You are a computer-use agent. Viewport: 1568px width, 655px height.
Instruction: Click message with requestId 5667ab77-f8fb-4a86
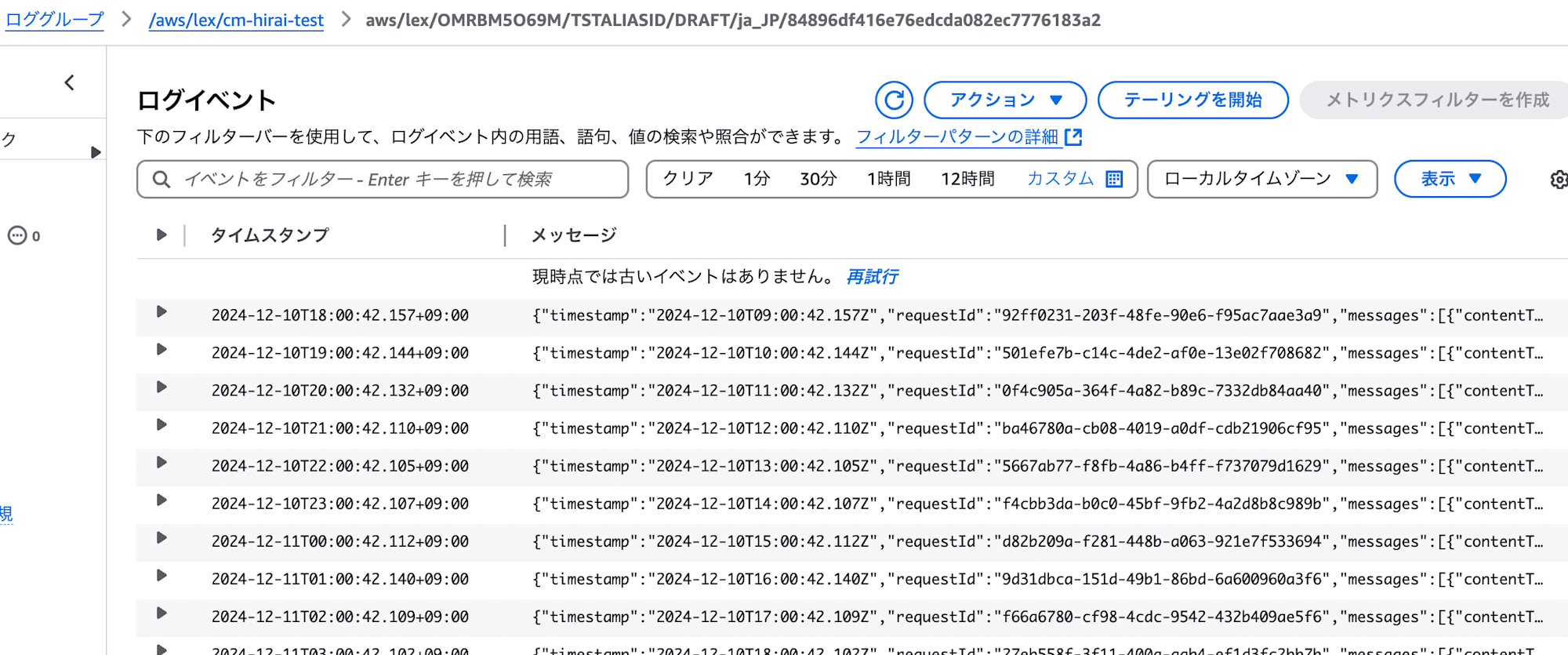(1038, 466)
